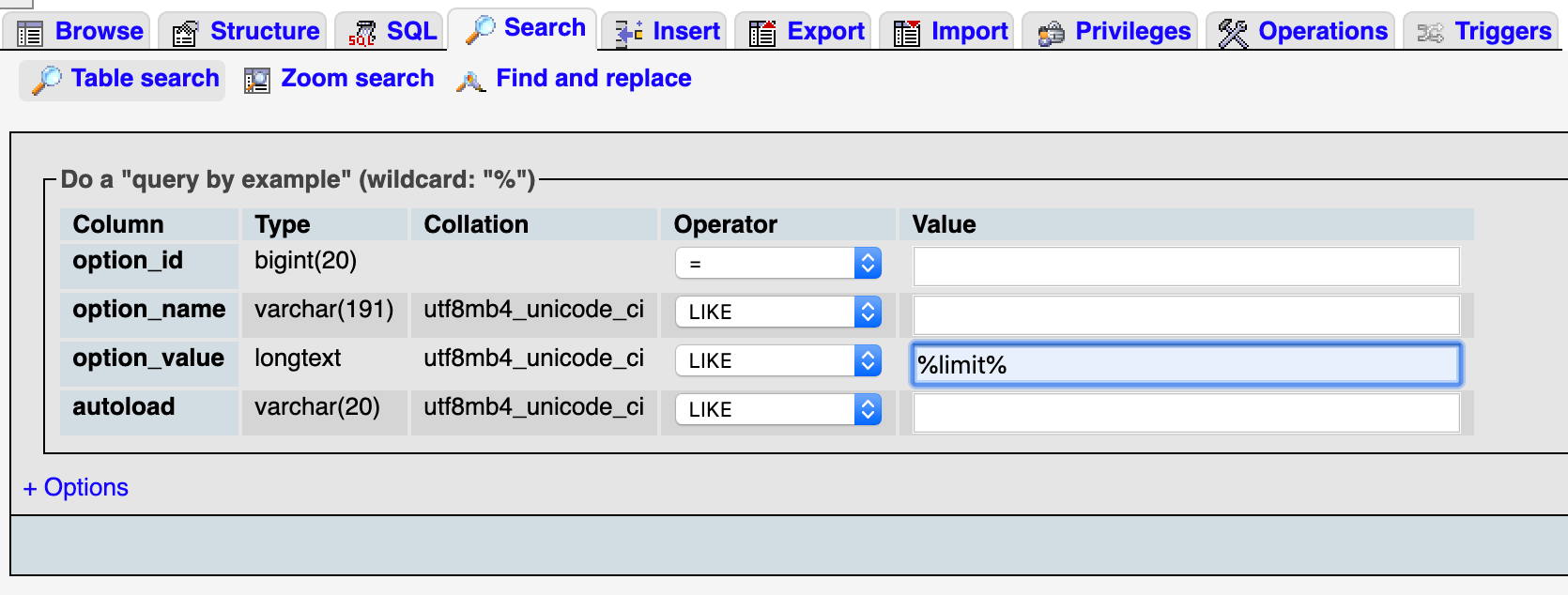Click the Triggers tab icon
The width and height of the screenshot is (1568, 595).
click(x=1430, y=34)
